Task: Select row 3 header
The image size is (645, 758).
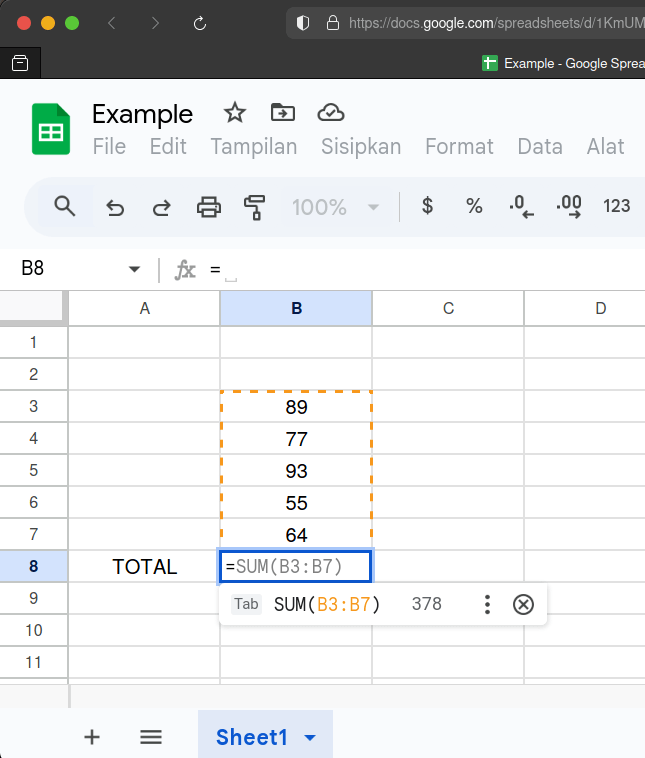Action: [33, 407]
